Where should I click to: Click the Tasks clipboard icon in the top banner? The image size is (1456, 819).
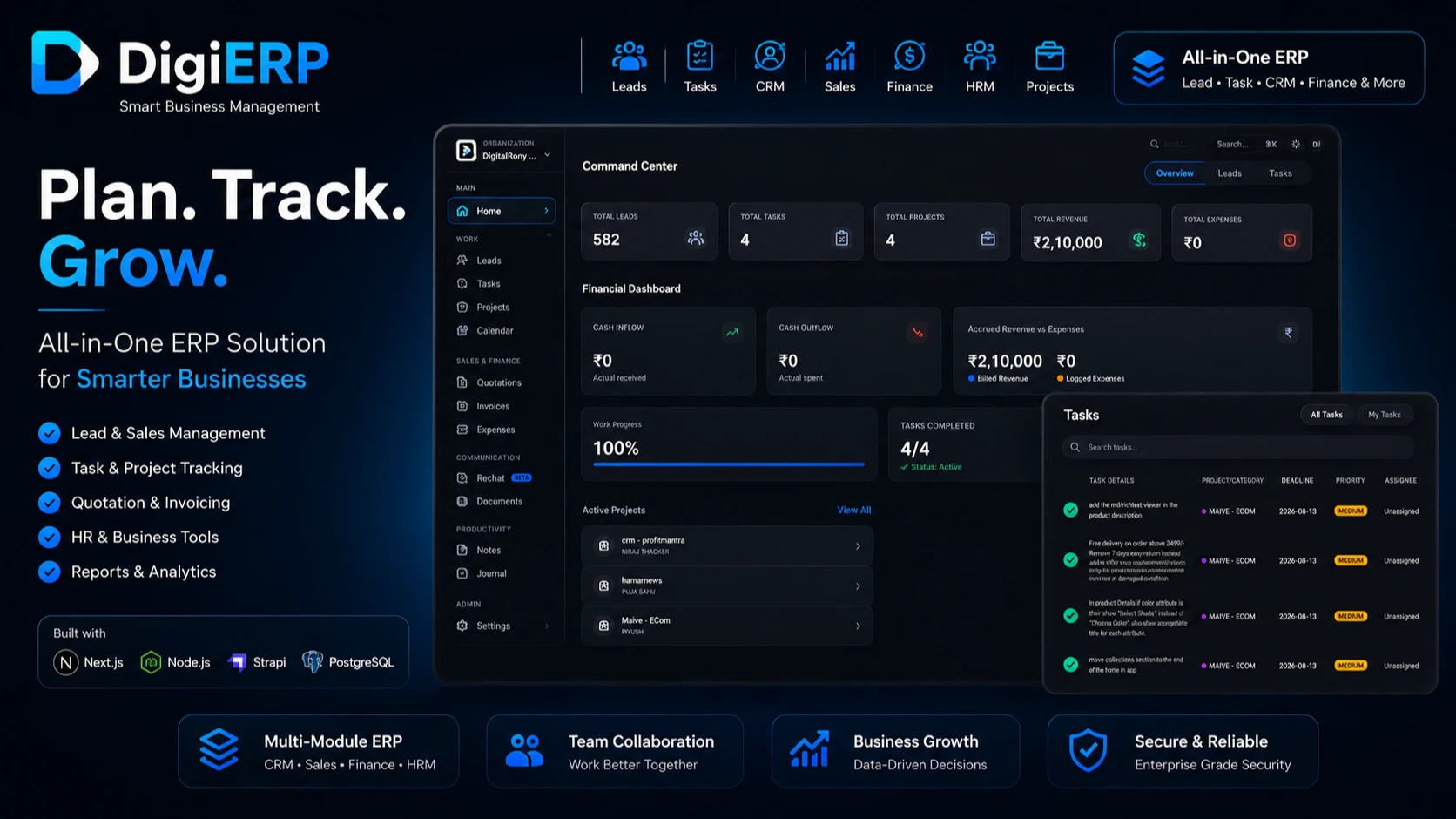tap(699, 56)
